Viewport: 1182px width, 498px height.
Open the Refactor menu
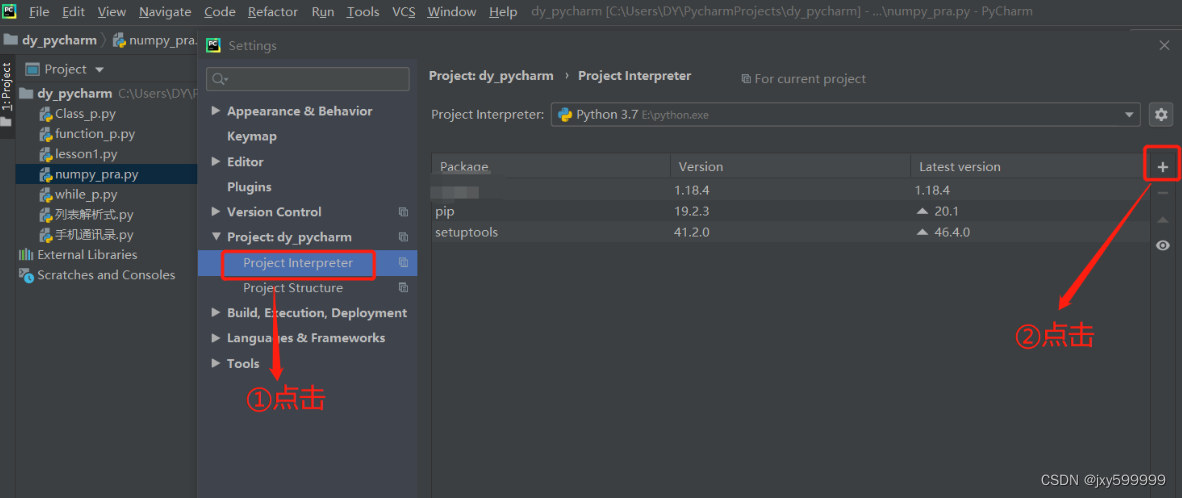273,11
